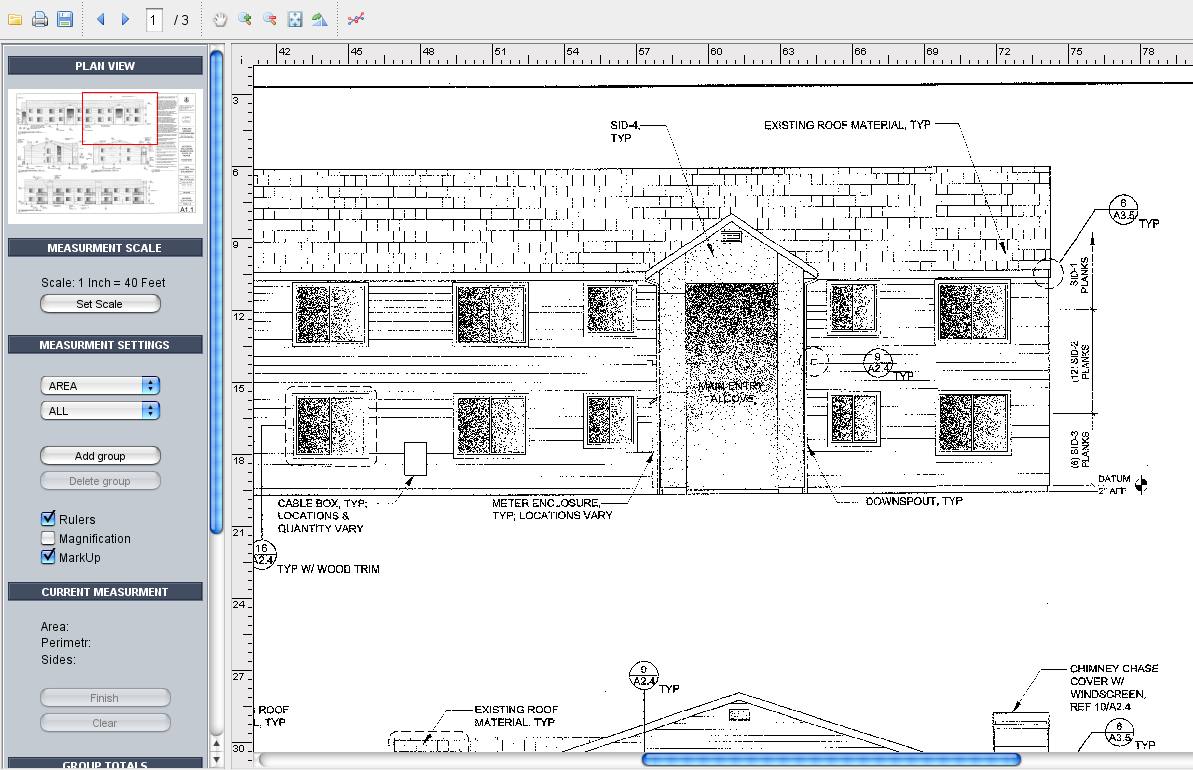Screen dimensions: 1193x770
Task: Go to the next page
Action: click(x=123, y=18)
